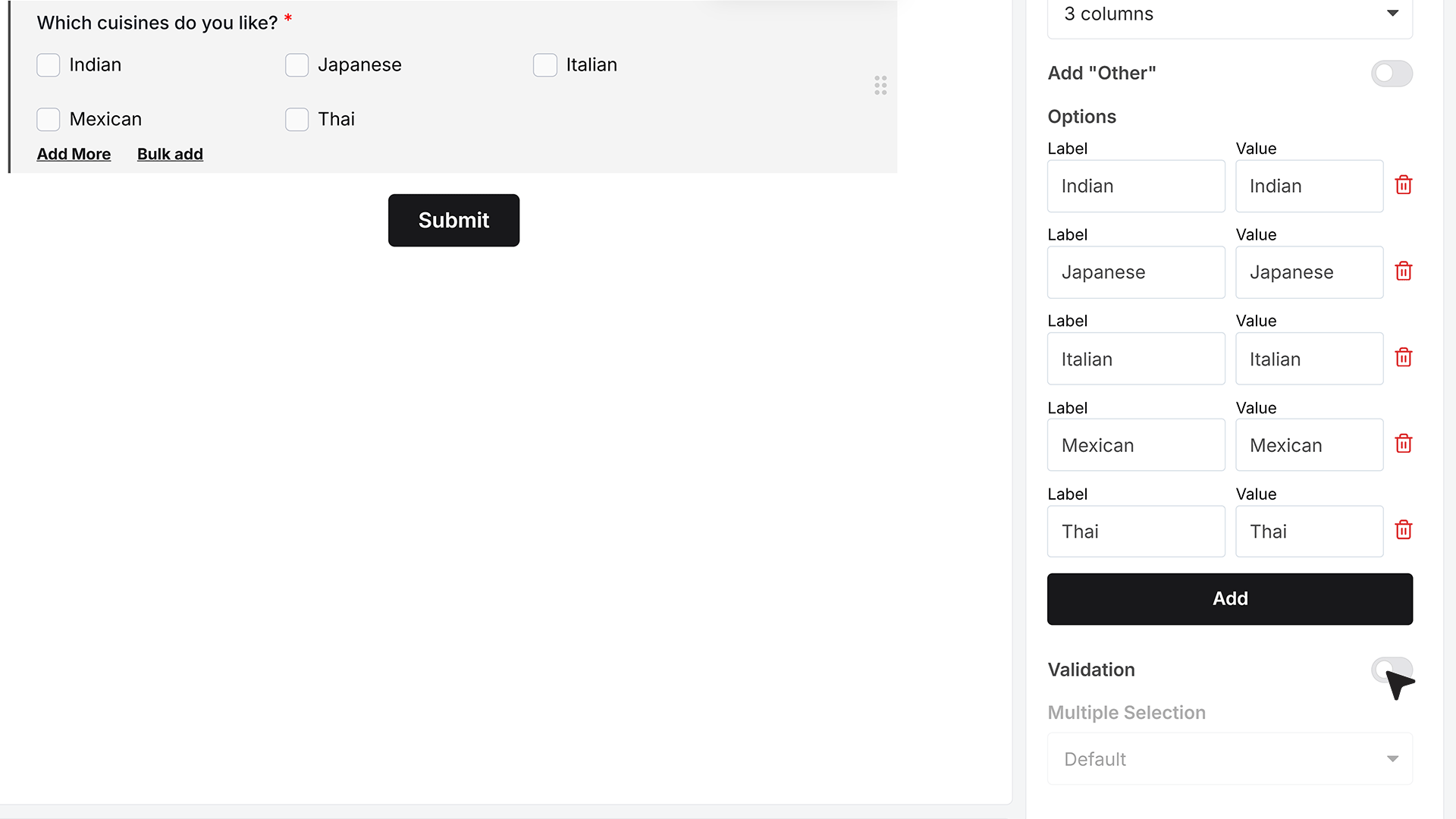Expand the Multiple Selection Default dropdown
The width and height of the screenshot is (1456, 819).
(1230, 758)
